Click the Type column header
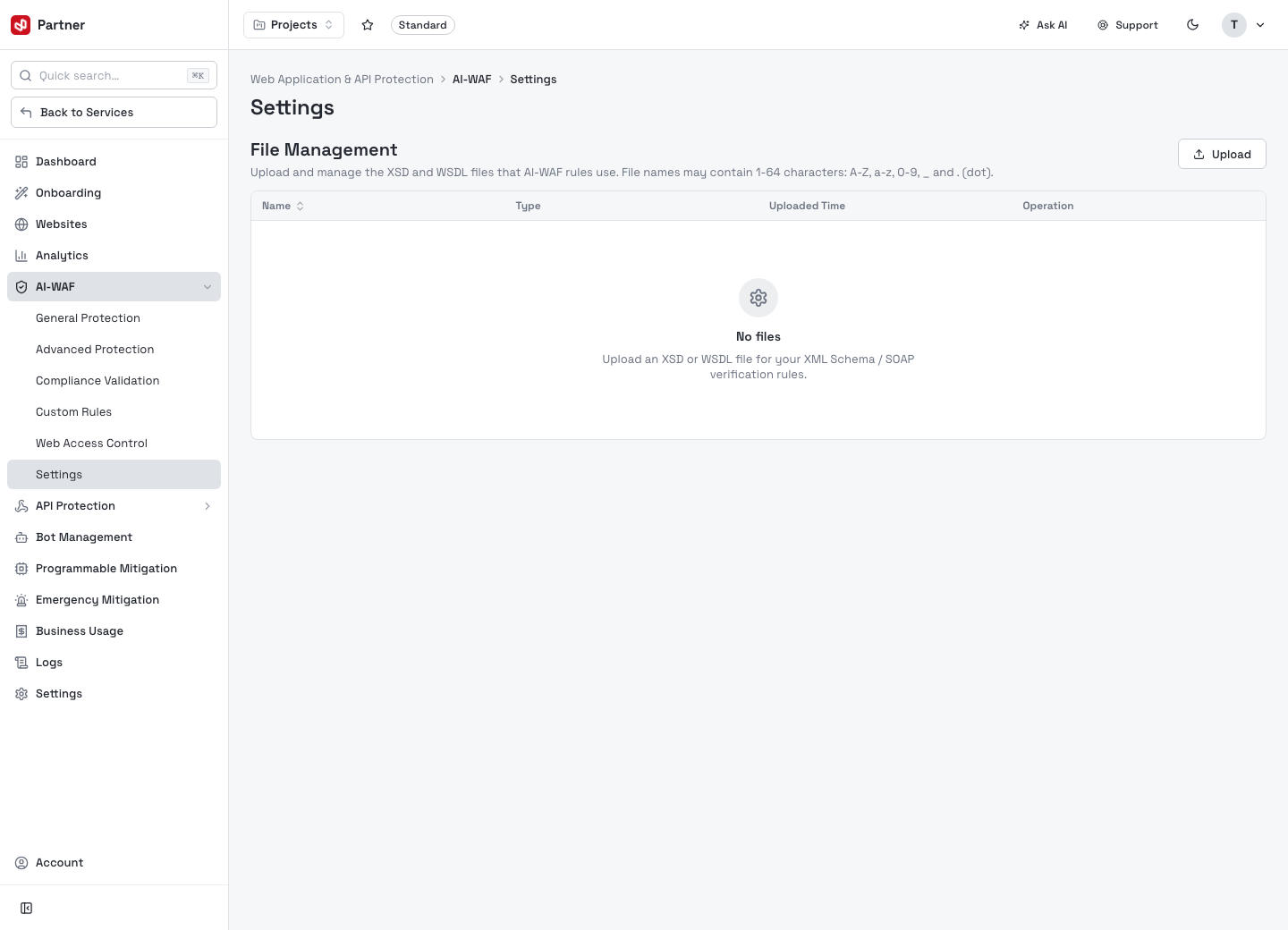The image size is (1288, 930). click(x=528, y=206)
